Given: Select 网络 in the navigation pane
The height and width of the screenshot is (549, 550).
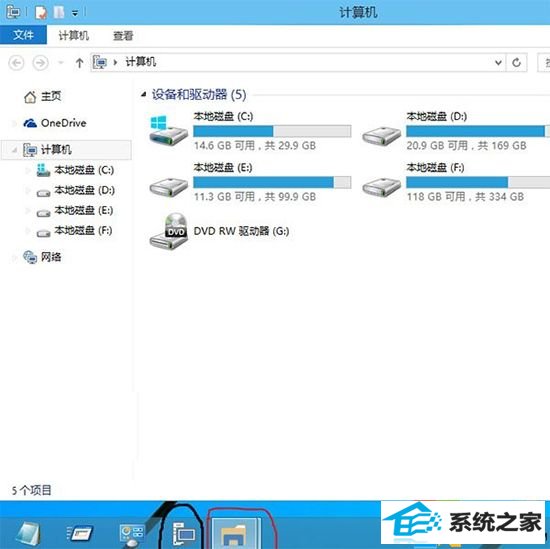Looking at the screenshot, I should tap(51, 257).
